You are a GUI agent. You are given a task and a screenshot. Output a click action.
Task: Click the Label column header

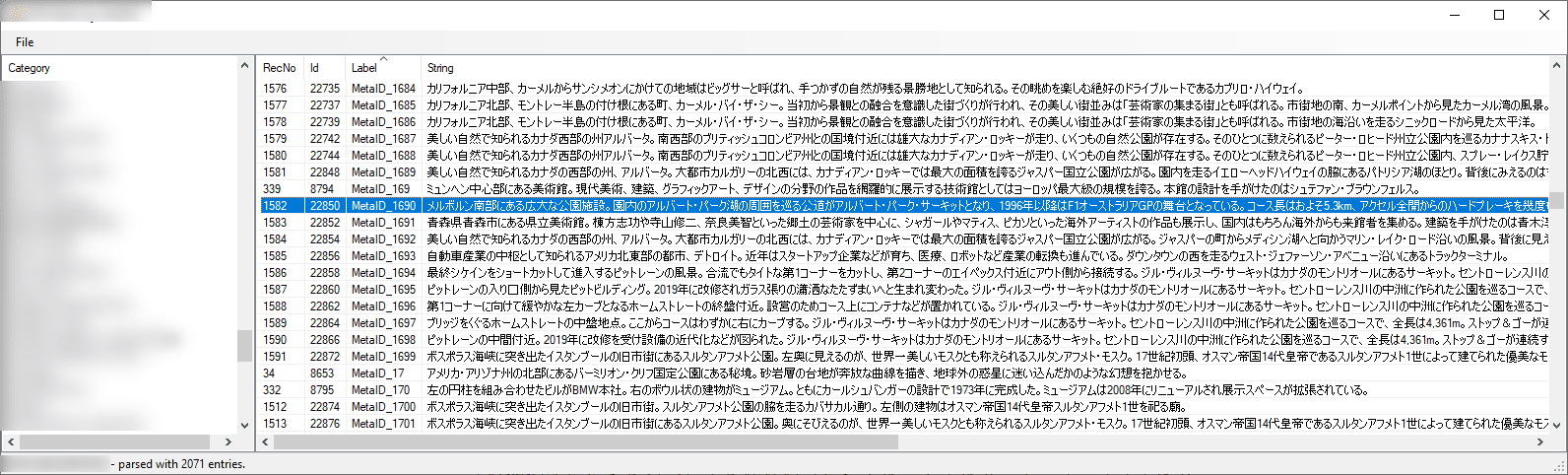pos(384,68)
